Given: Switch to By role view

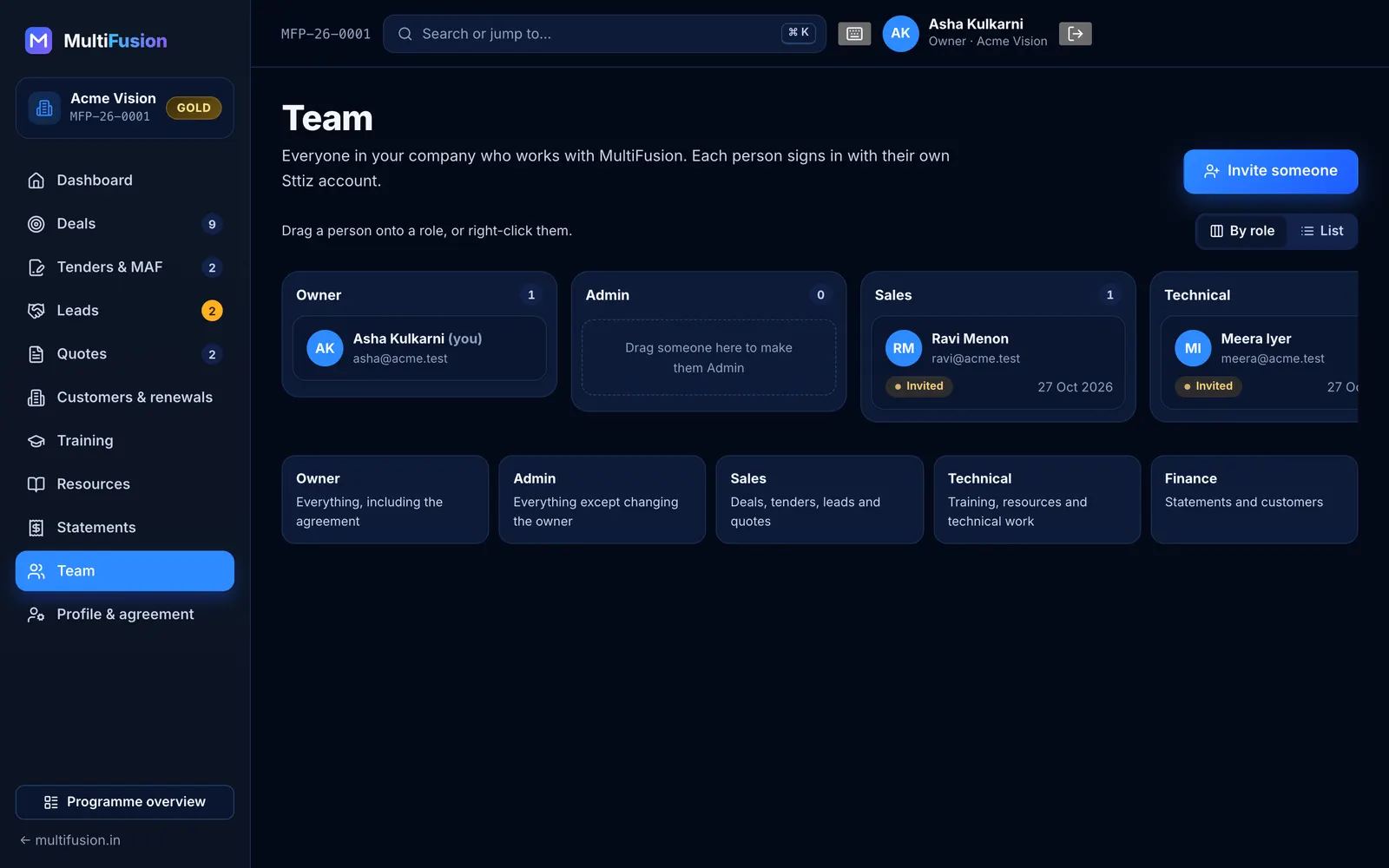Looking at the screenshot, I should pyautogui.click(x=1242, y=231).
